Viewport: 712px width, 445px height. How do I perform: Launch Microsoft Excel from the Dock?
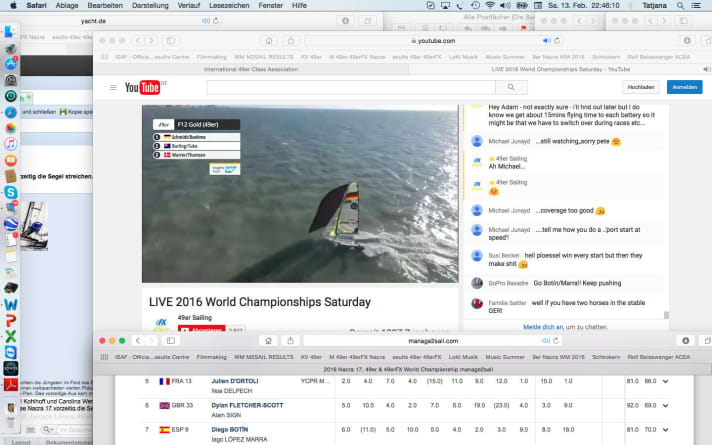[10, 336]
